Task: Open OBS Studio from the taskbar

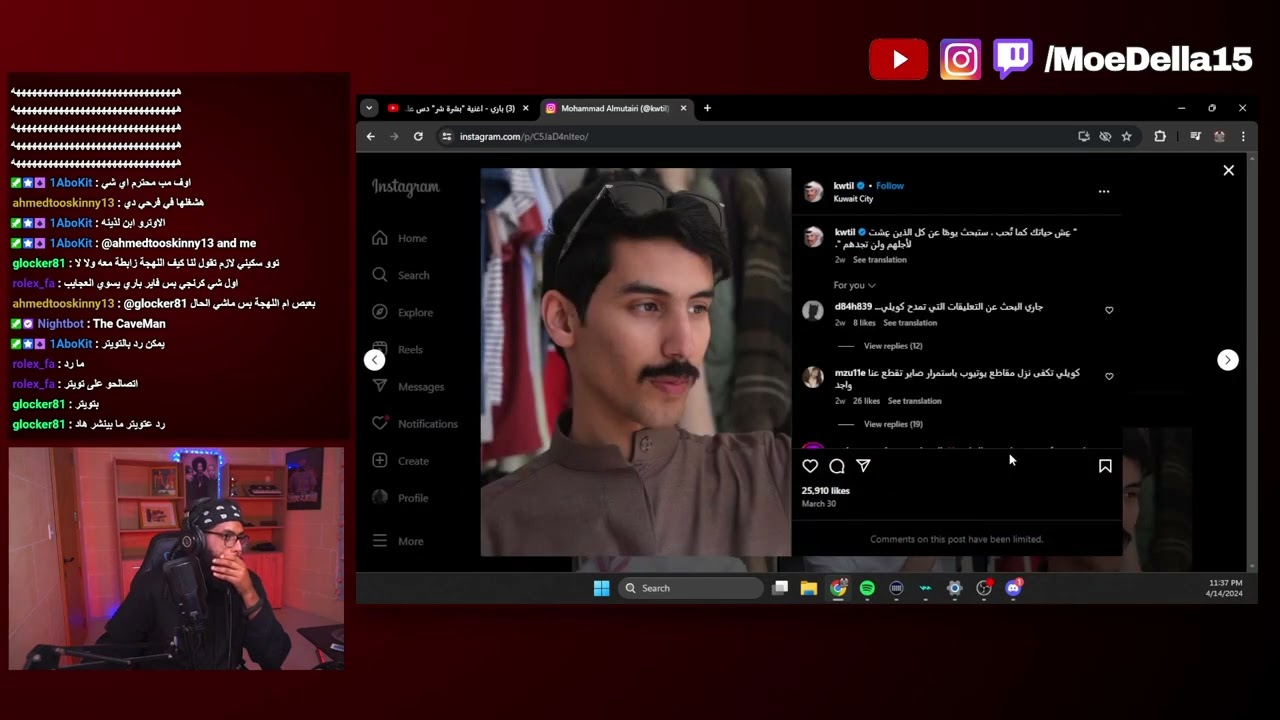Action: point(984,588)
